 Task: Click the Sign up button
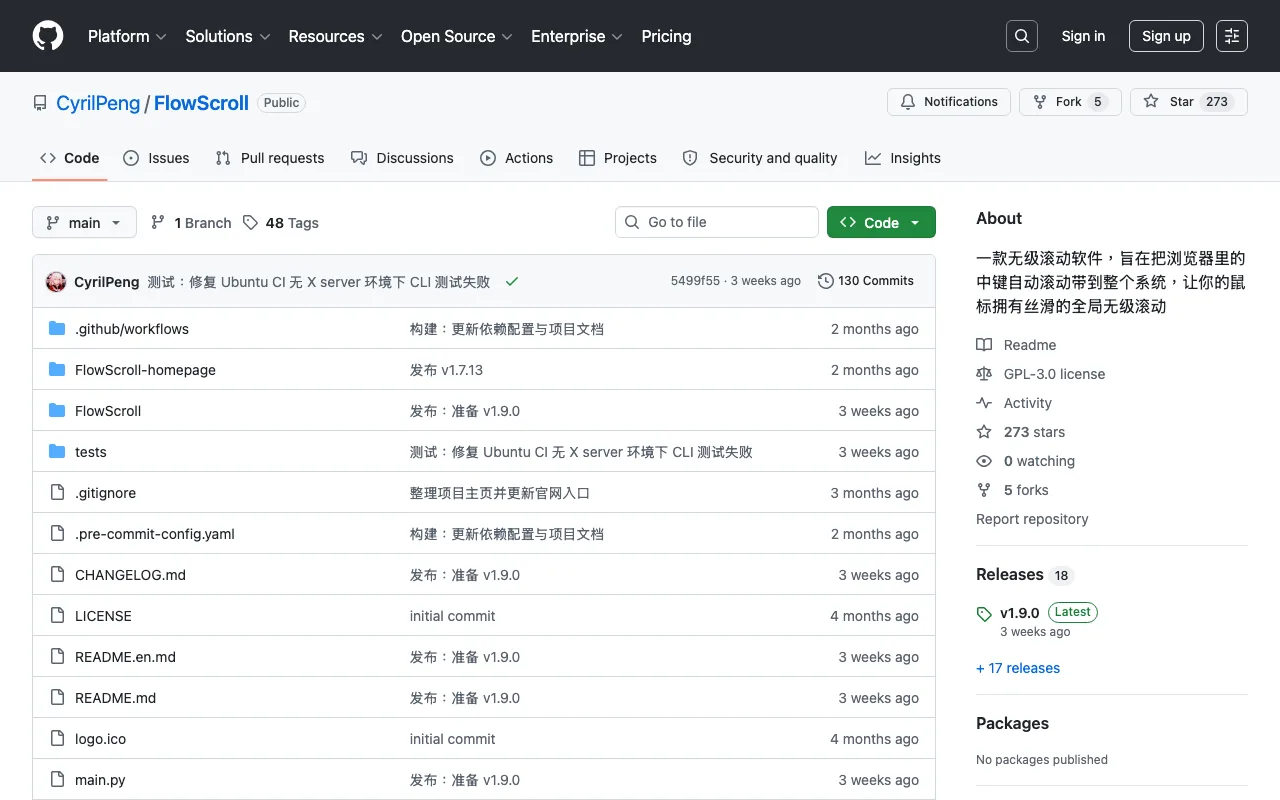tap(1166, 36)
